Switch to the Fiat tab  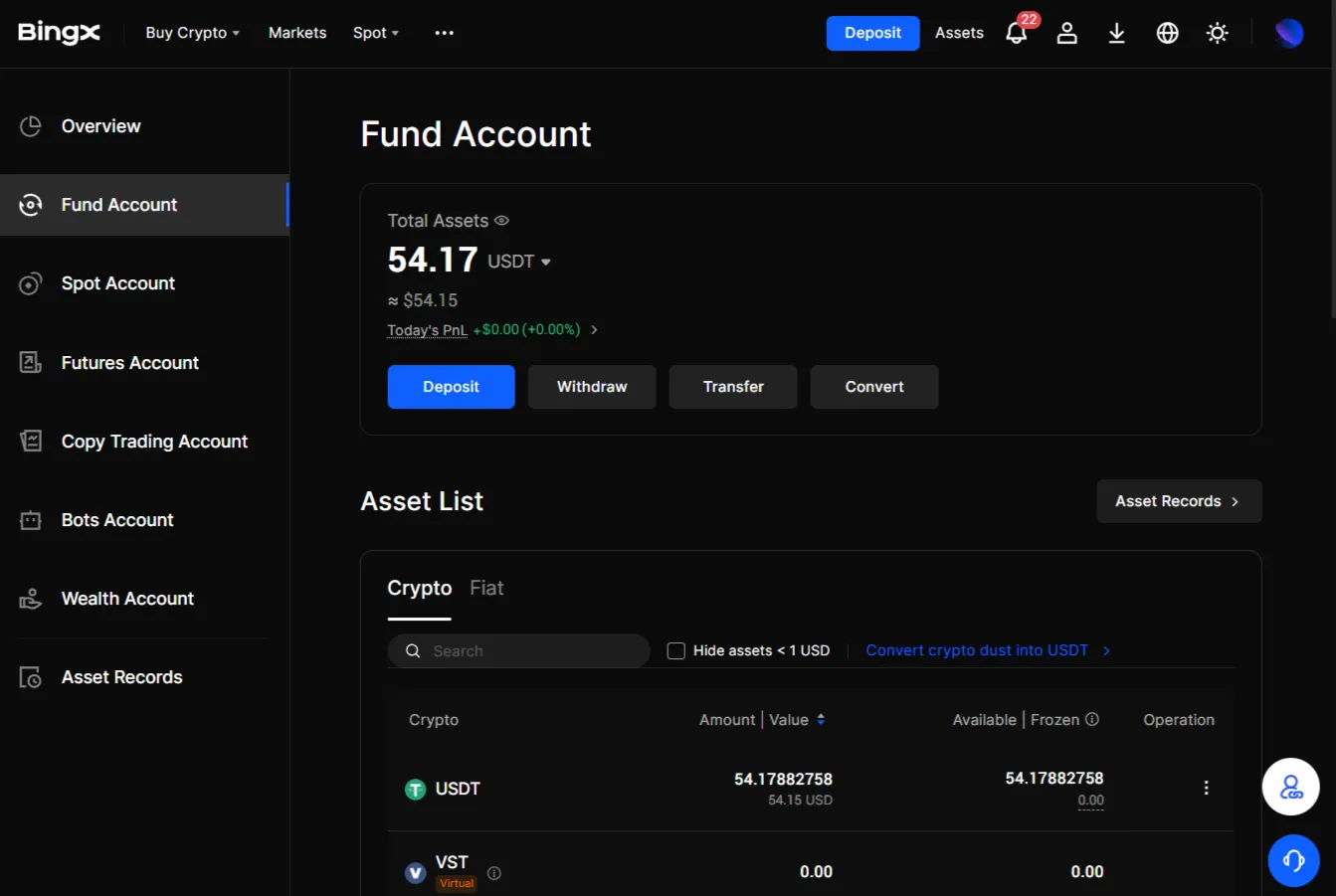coord(486,588)
